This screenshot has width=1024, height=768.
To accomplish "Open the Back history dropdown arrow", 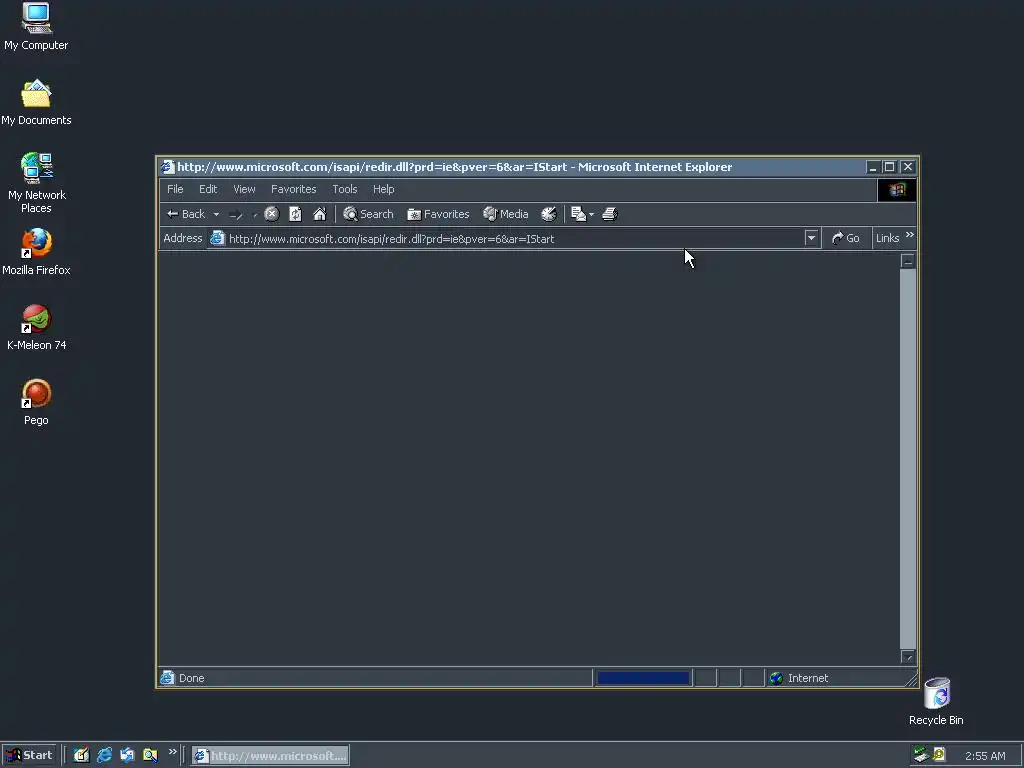I will coord(216,214).
